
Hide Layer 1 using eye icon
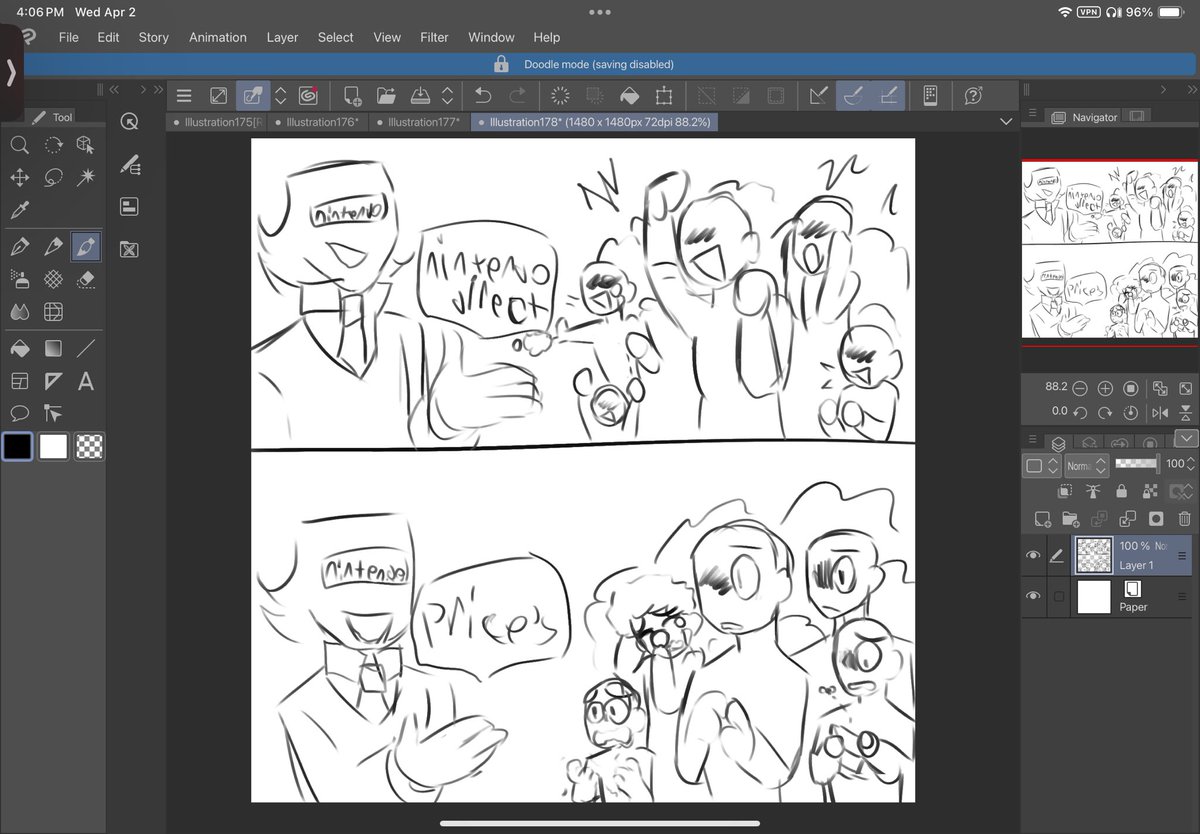point(1033,556)
